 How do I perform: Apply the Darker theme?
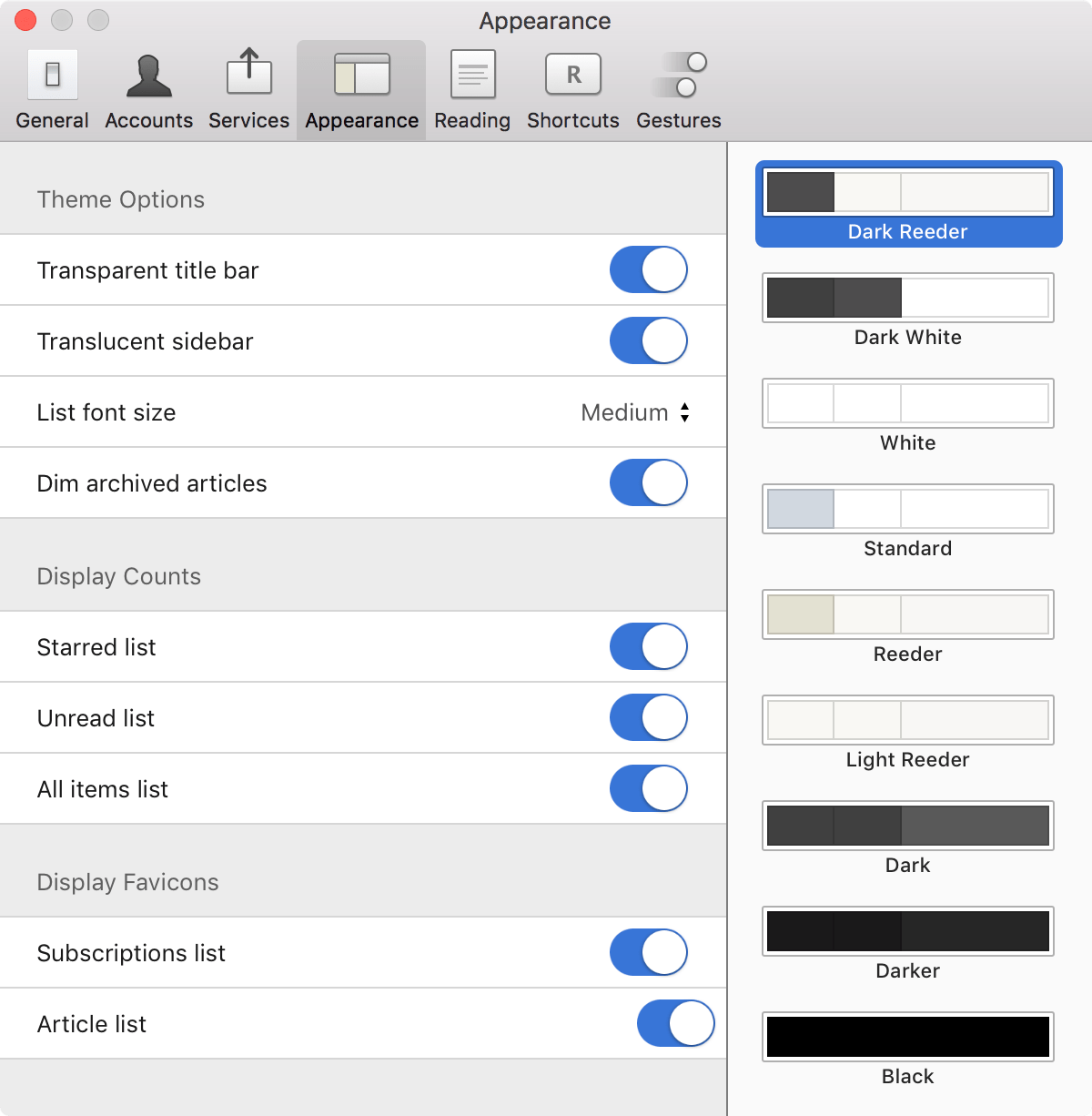[907, 932]
